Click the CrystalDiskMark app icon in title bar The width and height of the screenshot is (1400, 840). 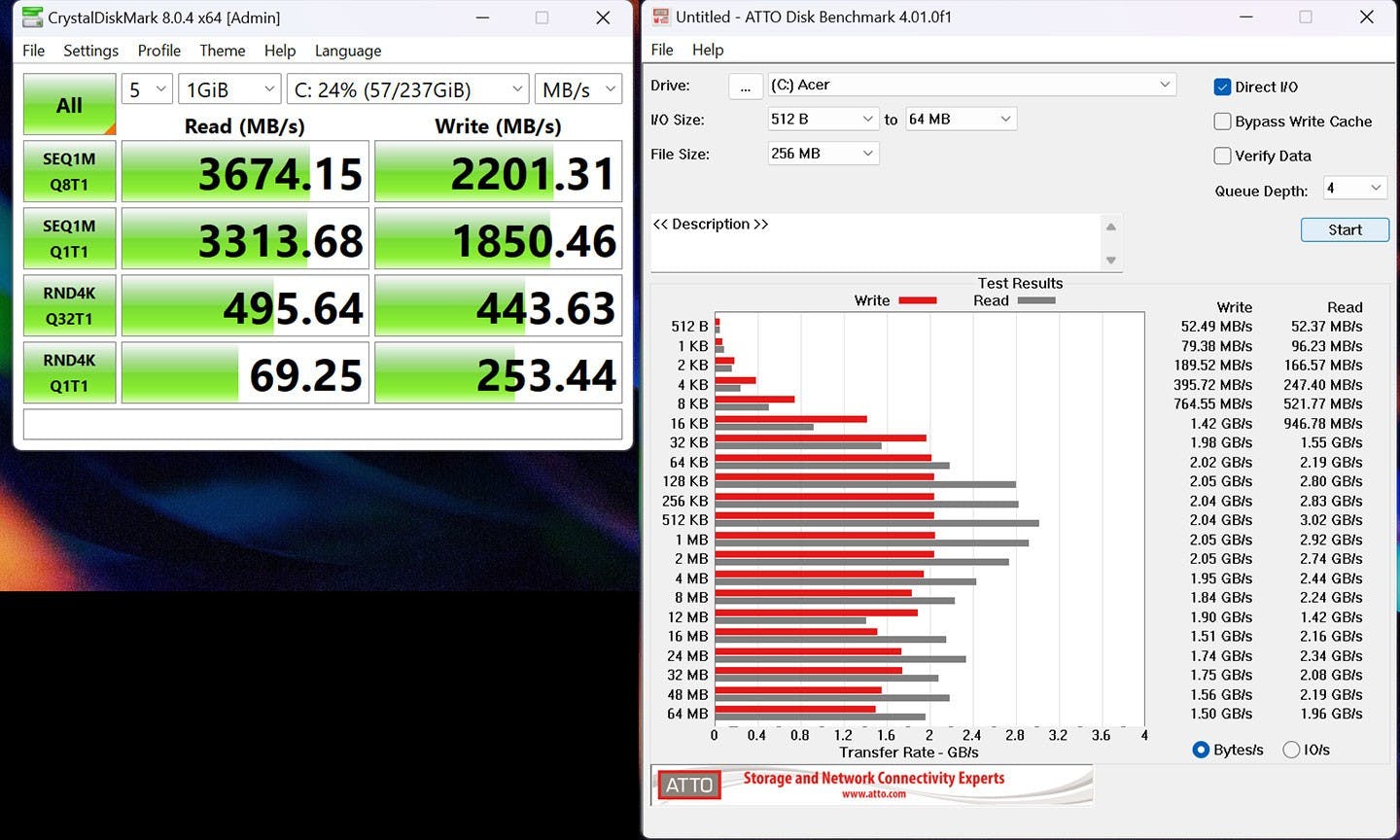tap(32, 17)
